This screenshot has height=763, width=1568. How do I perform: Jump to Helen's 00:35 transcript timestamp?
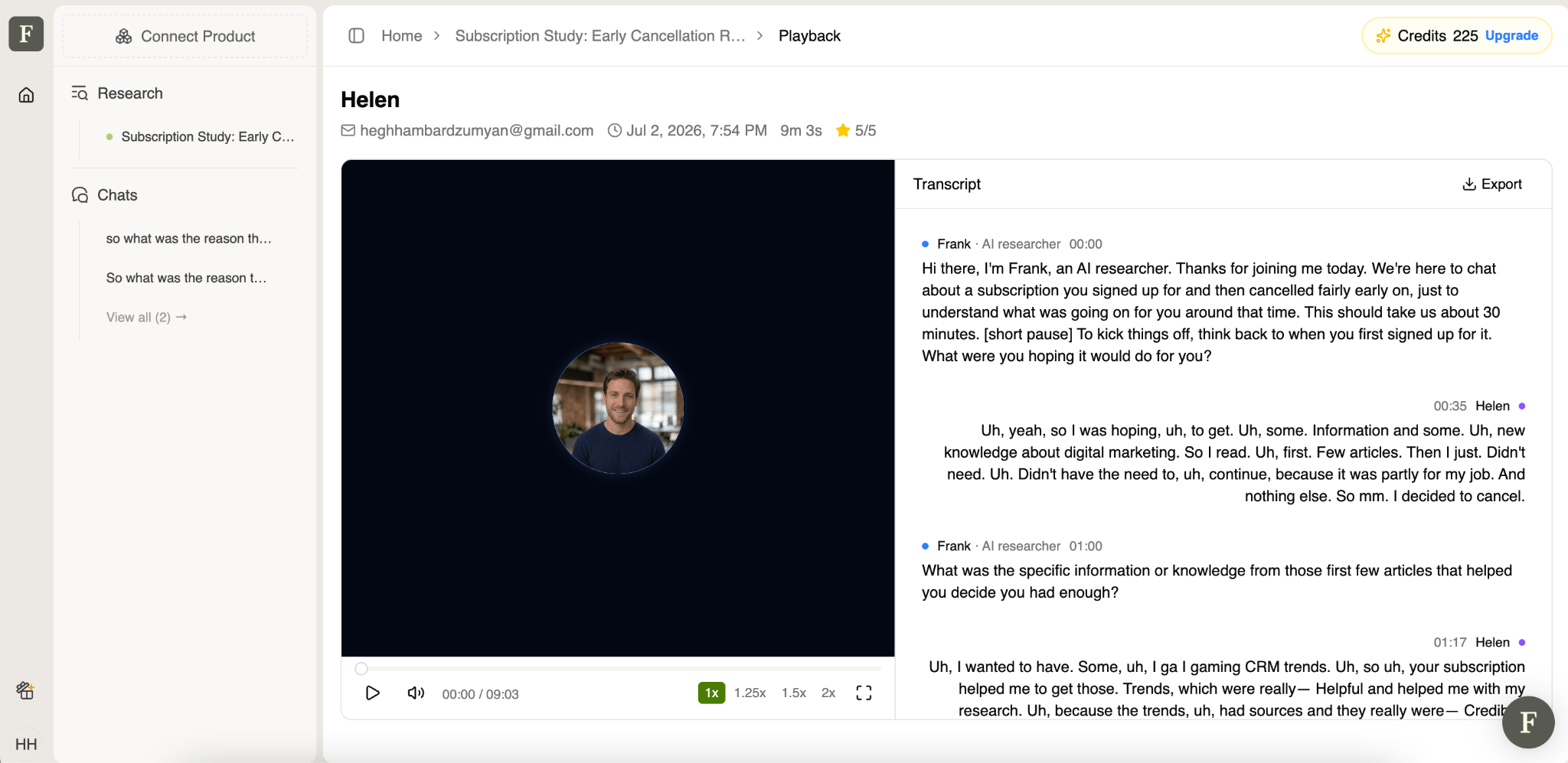point(1450,406)
